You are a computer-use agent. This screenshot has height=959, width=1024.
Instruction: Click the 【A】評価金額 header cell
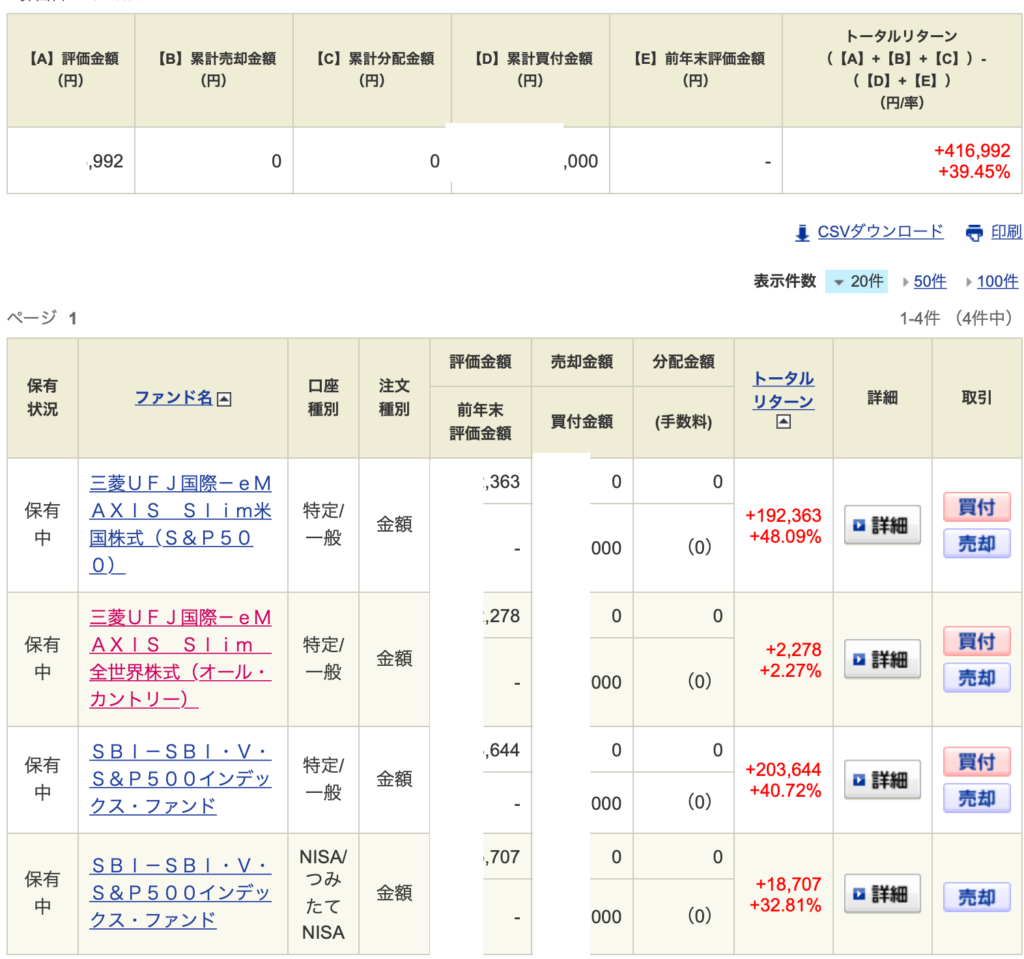coord(71,71)
